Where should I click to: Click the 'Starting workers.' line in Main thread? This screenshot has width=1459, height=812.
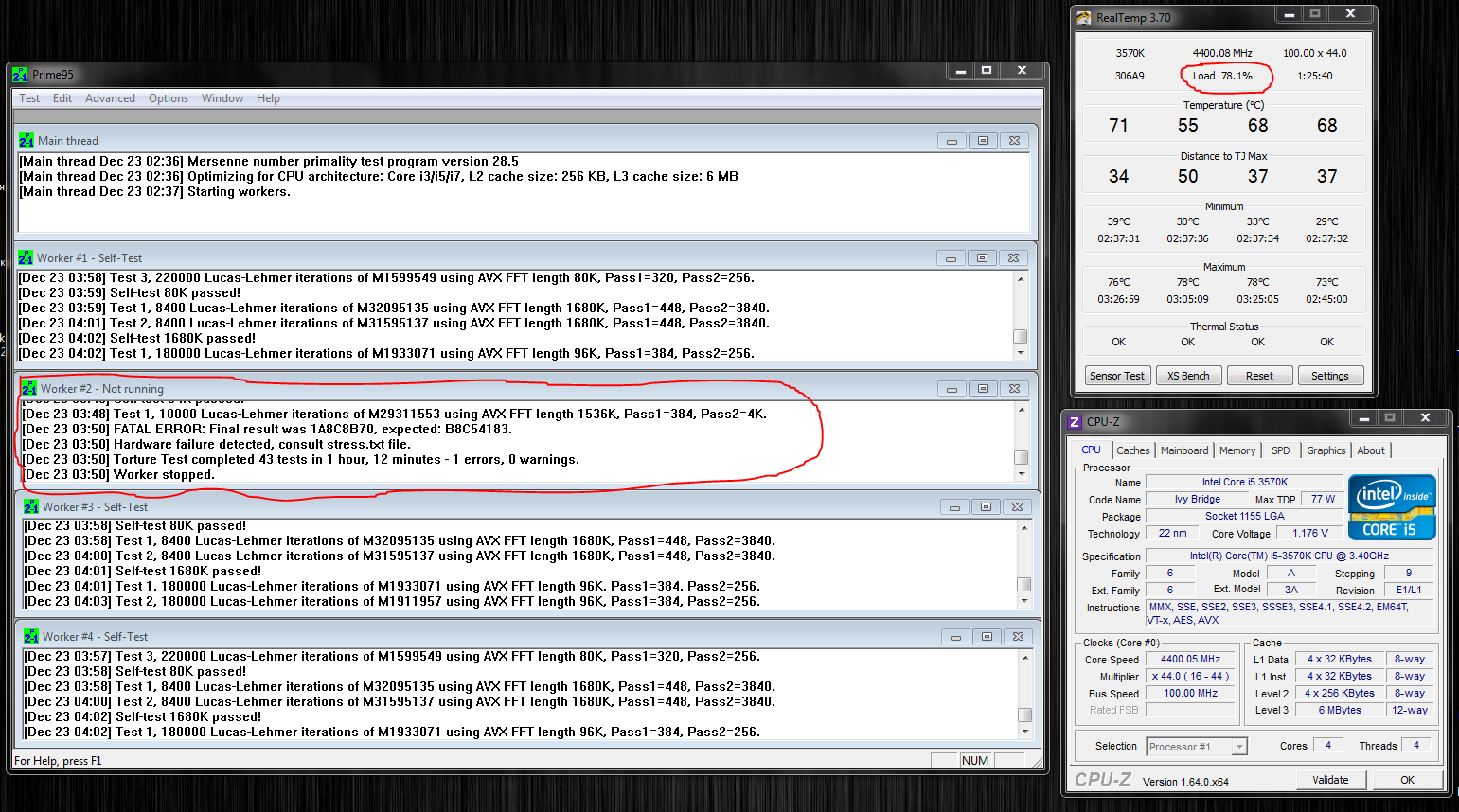click(x=155, y=191)
